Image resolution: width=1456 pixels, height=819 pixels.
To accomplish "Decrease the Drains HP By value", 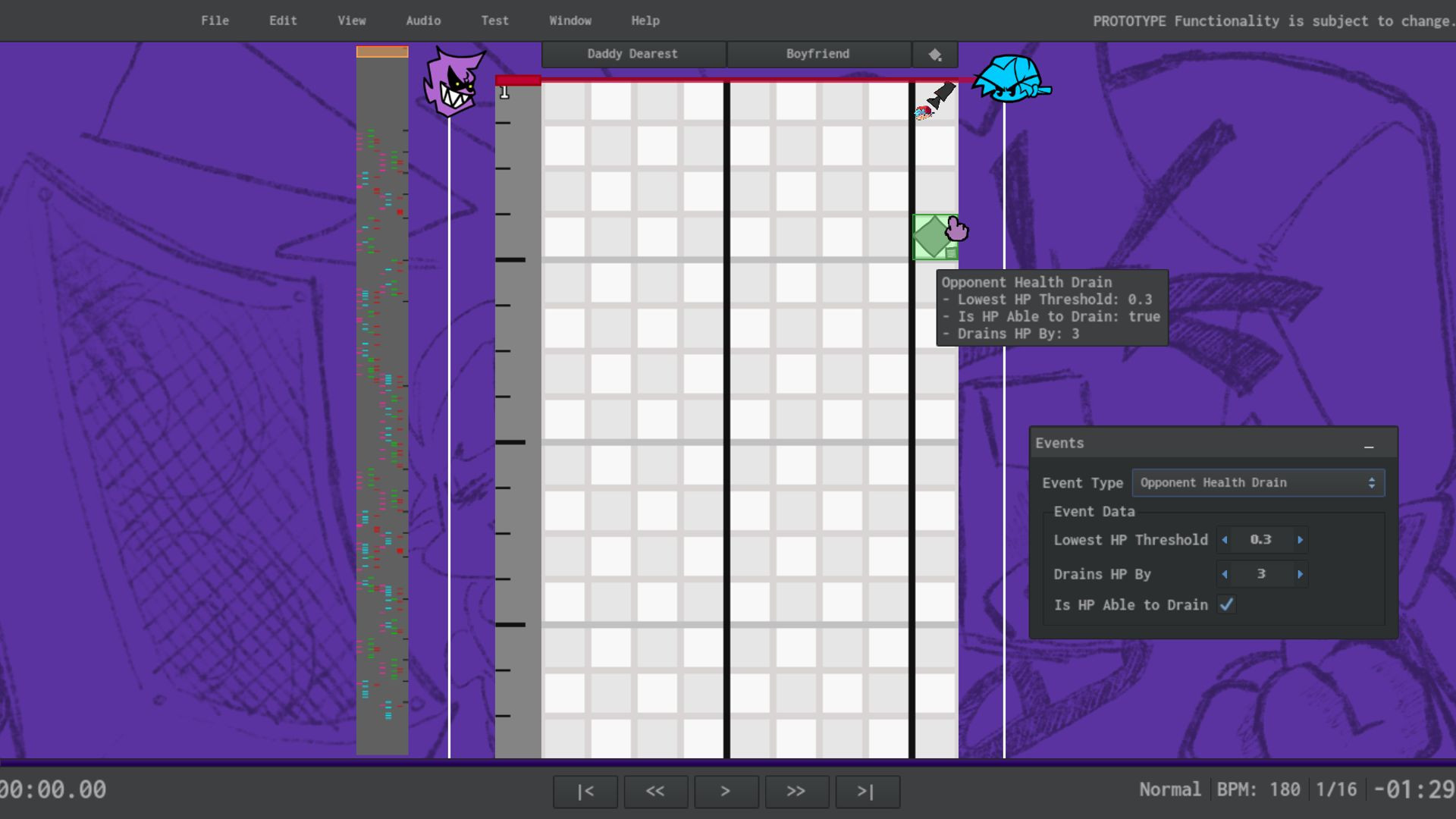I will [1225, 574].
